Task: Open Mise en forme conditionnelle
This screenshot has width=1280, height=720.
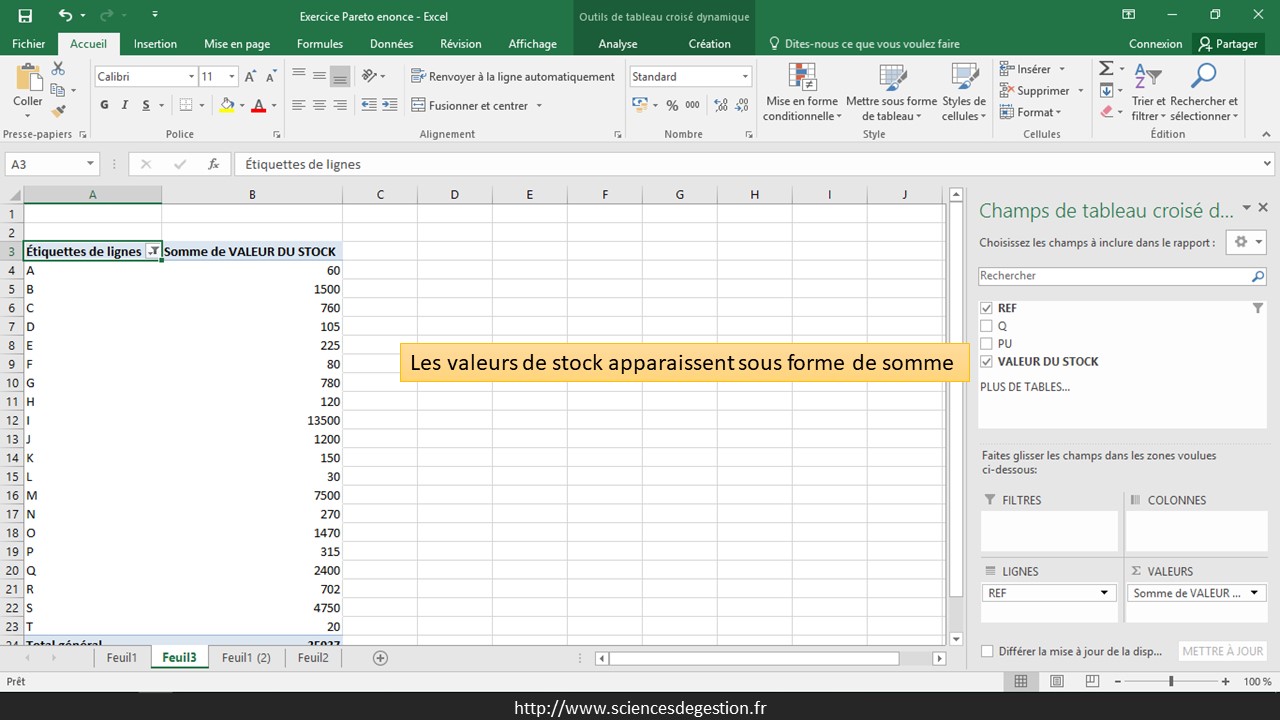Action: 800,93
